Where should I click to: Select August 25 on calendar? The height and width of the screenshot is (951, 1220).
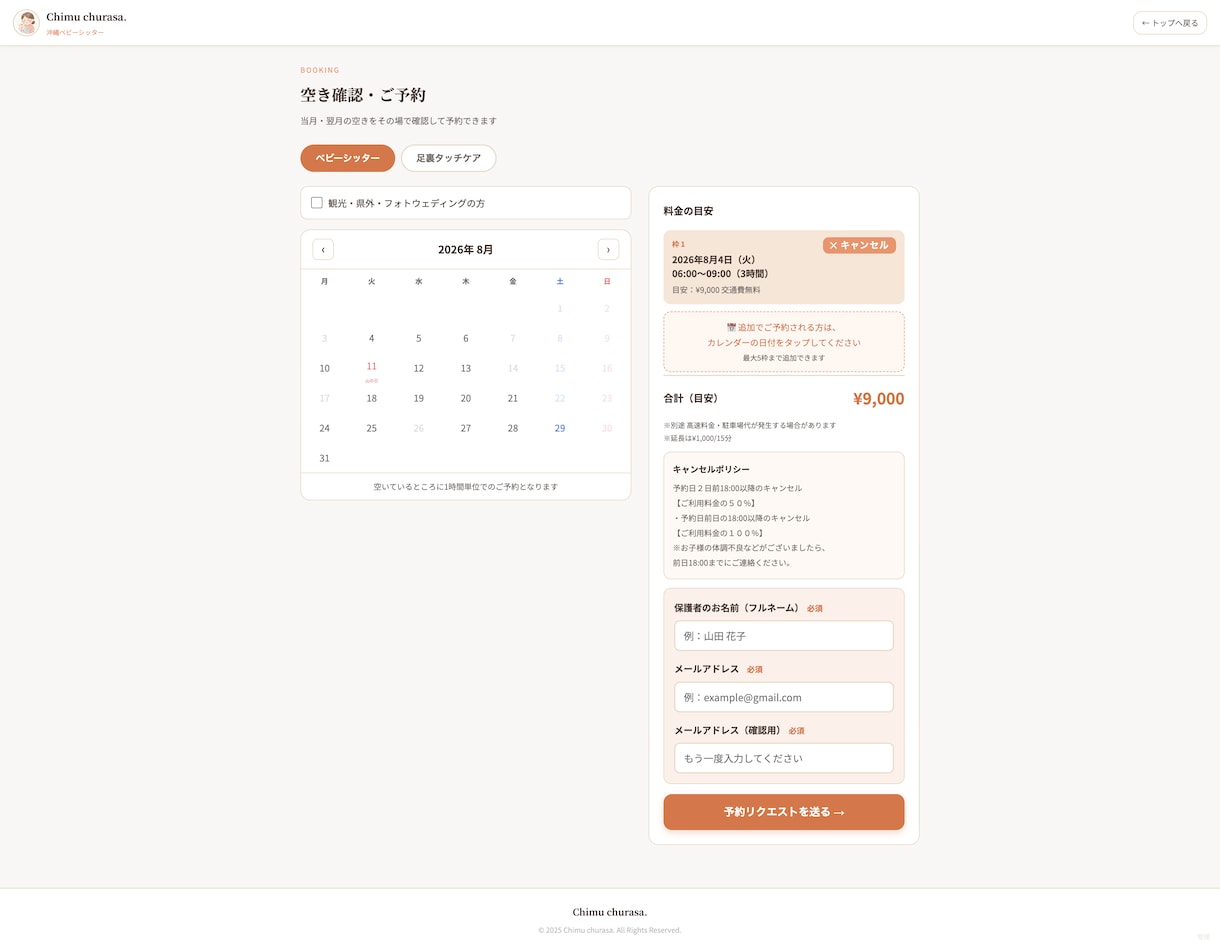tap(371, 428)
